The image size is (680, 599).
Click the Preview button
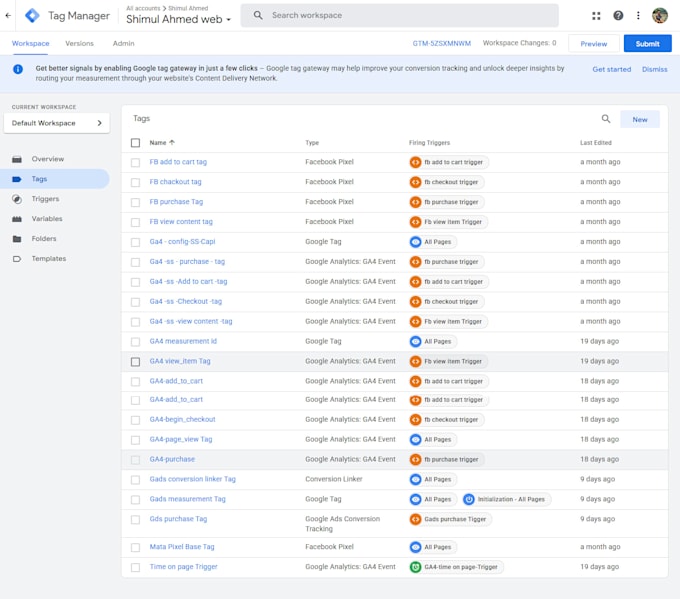pyautogui.click(x=593, y=44)
